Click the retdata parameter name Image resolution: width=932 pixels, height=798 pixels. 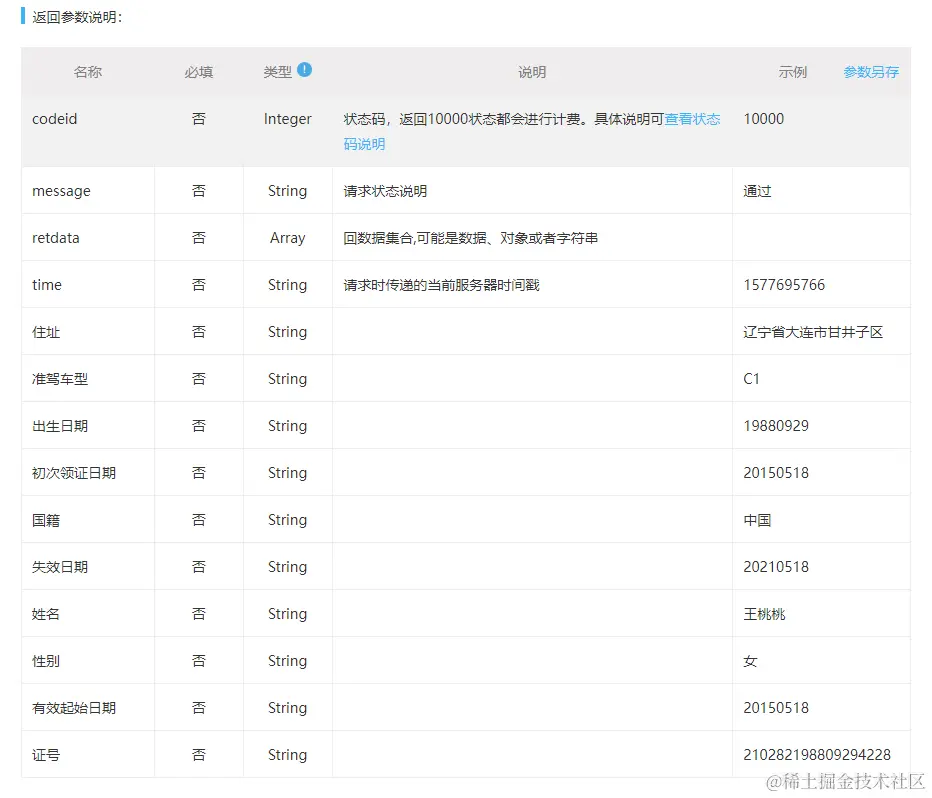click(56, 238)
